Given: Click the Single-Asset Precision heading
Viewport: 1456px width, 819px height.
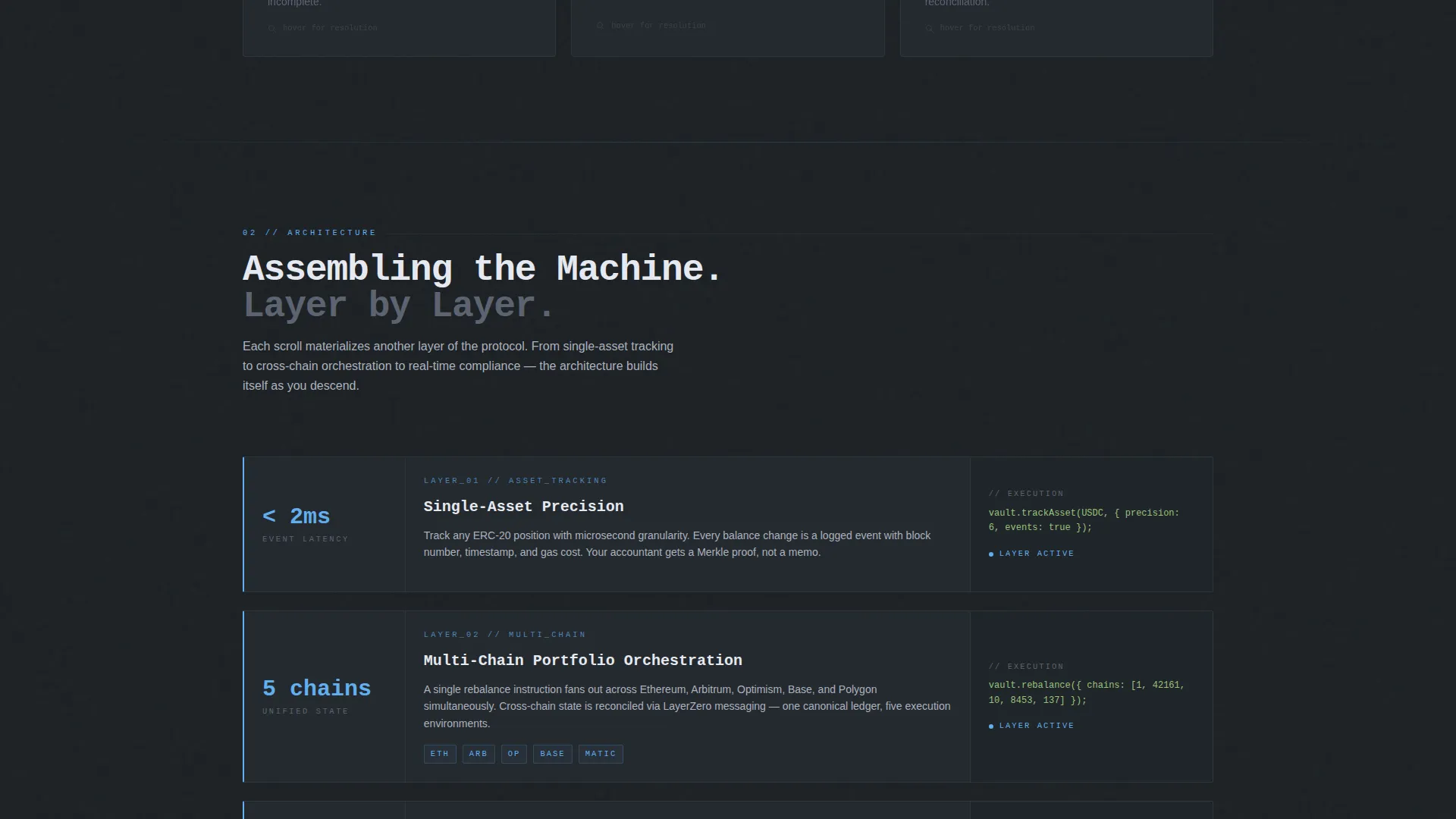Looking at the screenshot, I should (x=524, y=507).
